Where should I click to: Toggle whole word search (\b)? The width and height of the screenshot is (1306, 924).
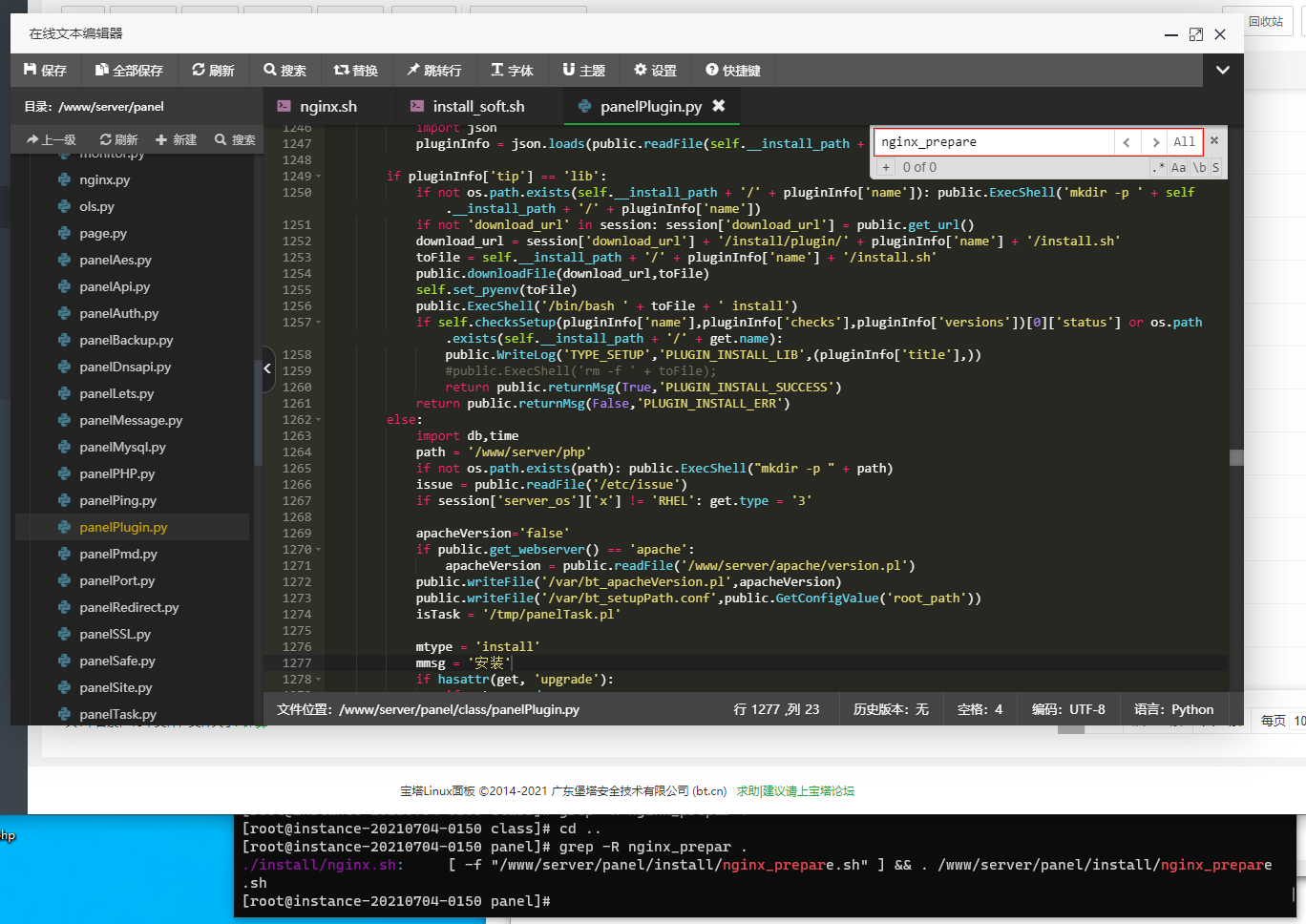click(x=1199, y=167)
